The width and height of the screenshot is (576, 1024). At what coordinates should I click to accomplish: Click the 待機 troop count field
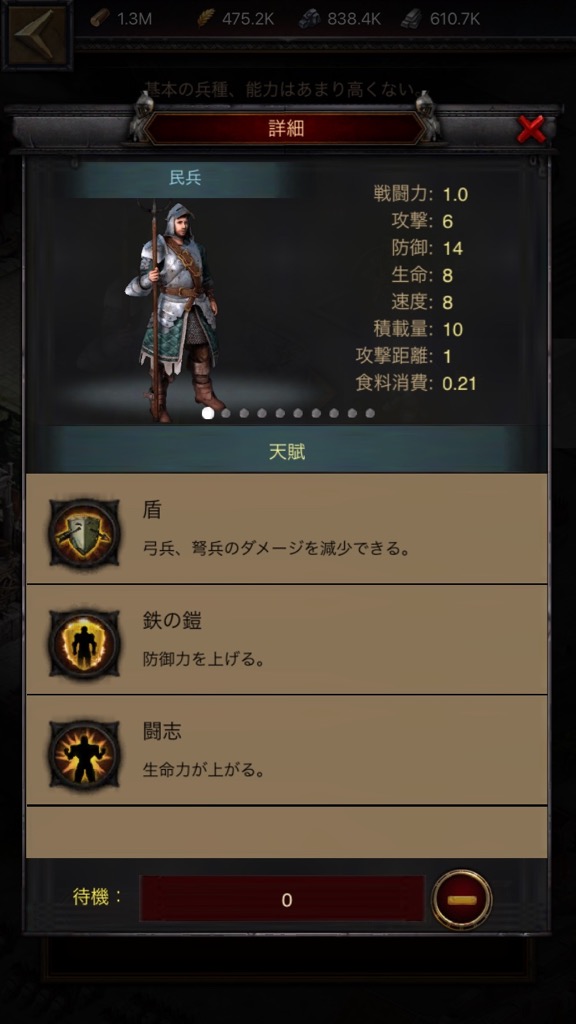pos(282,899)
